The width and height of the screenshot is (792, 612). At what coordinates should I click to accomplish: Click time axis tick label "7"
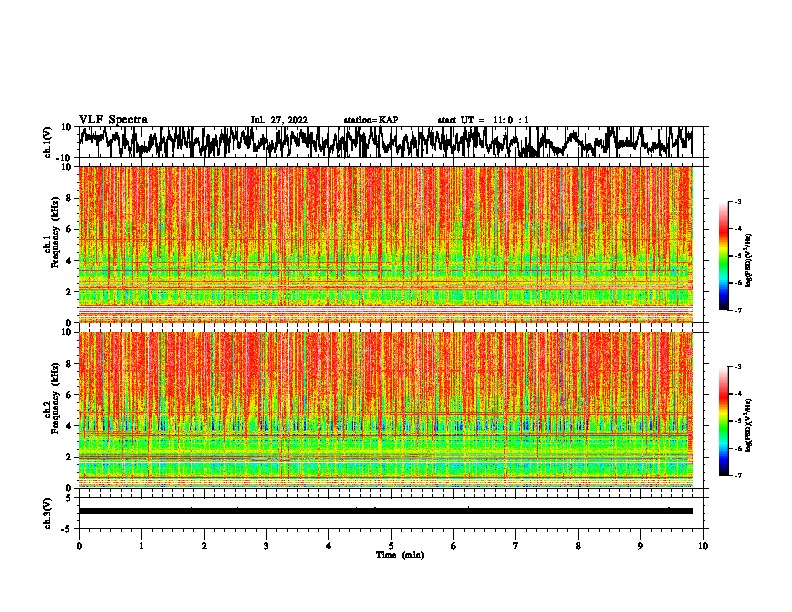pos(516,546)
